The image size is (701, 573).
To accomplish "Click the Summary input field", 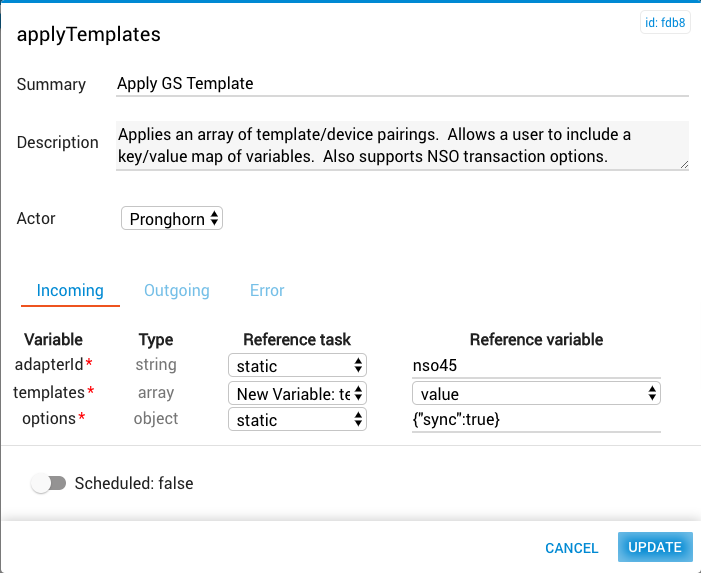I will click(402, 84).
